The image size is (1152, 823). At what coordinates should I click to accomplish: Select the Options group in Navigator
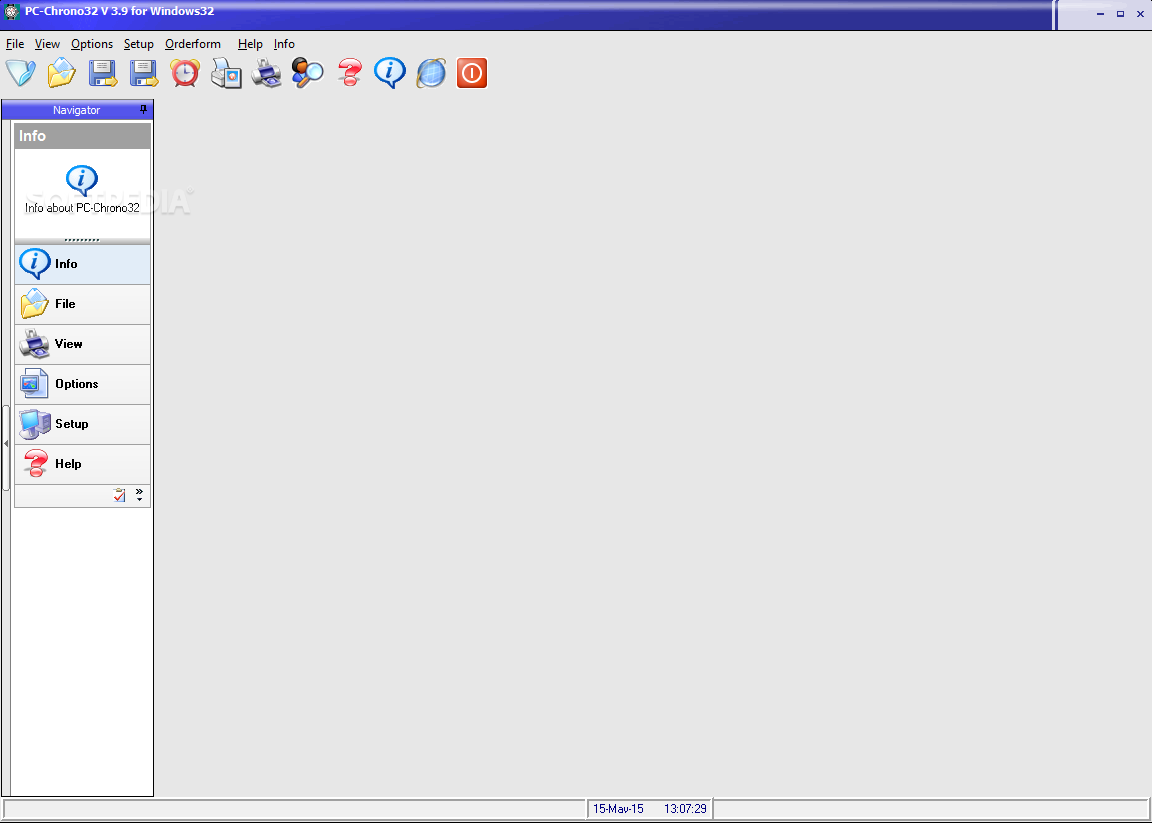(82, 384)
